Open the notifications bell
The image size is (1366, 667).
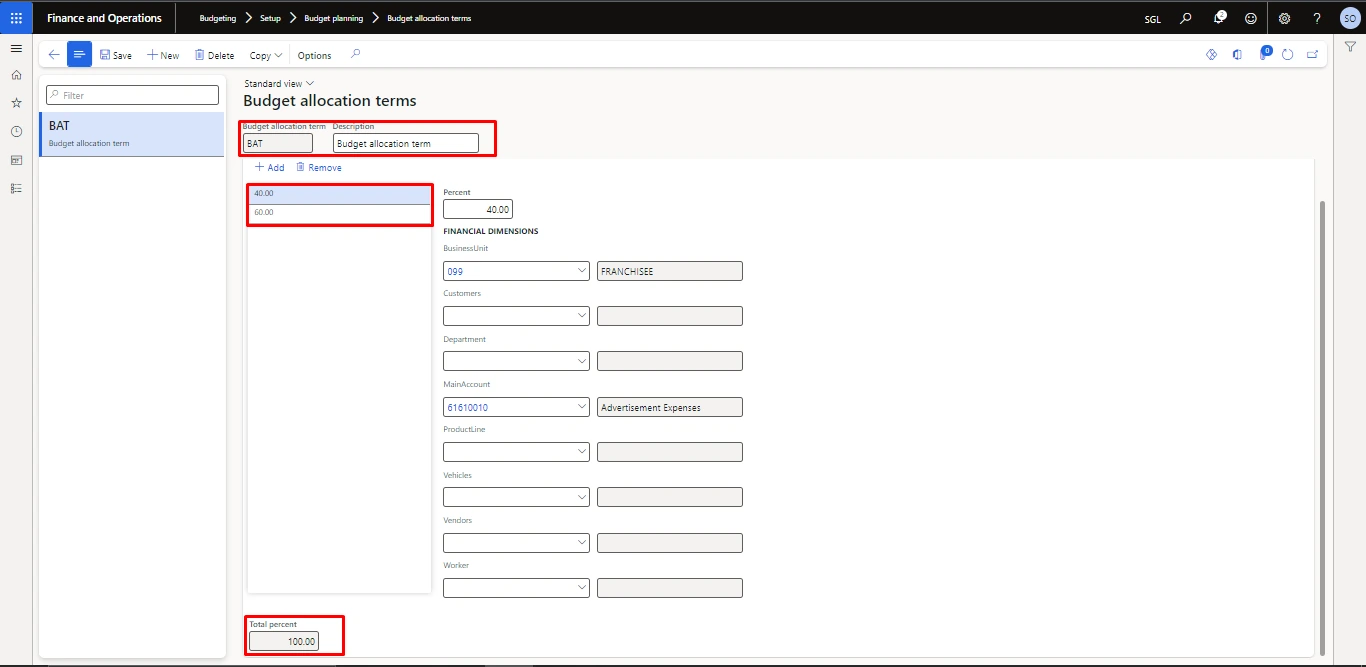click(x=1219, y=18)
